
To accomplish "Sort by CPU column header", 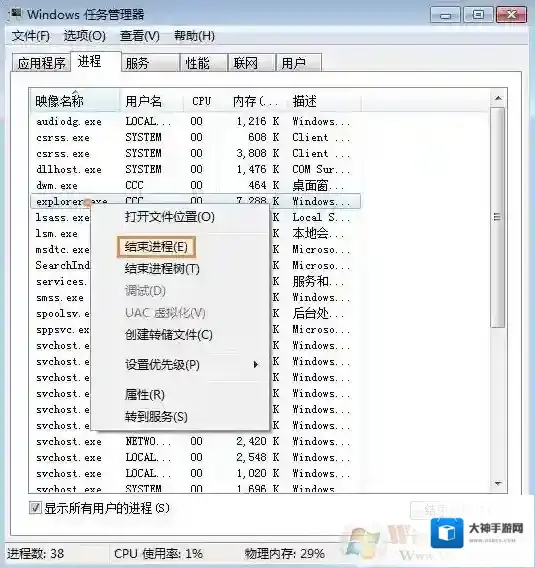I will [x=201, y=101].
